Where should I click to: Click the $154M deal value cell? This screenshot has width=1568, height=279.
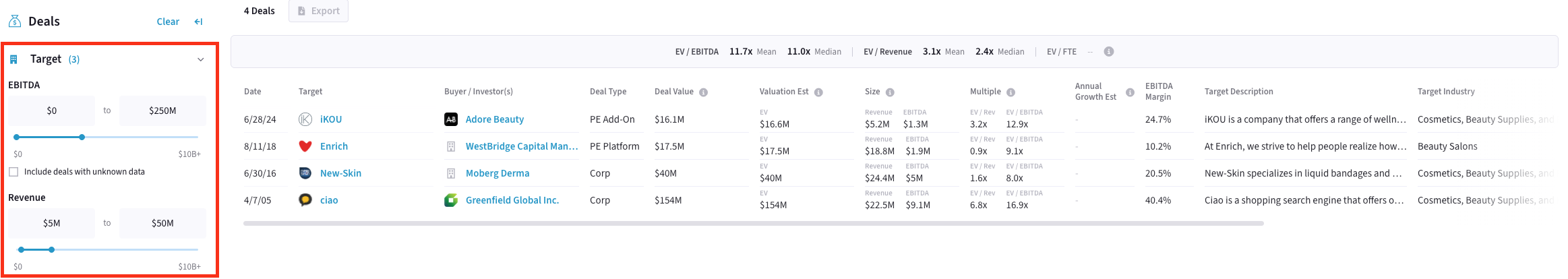(x=668, y=200)
